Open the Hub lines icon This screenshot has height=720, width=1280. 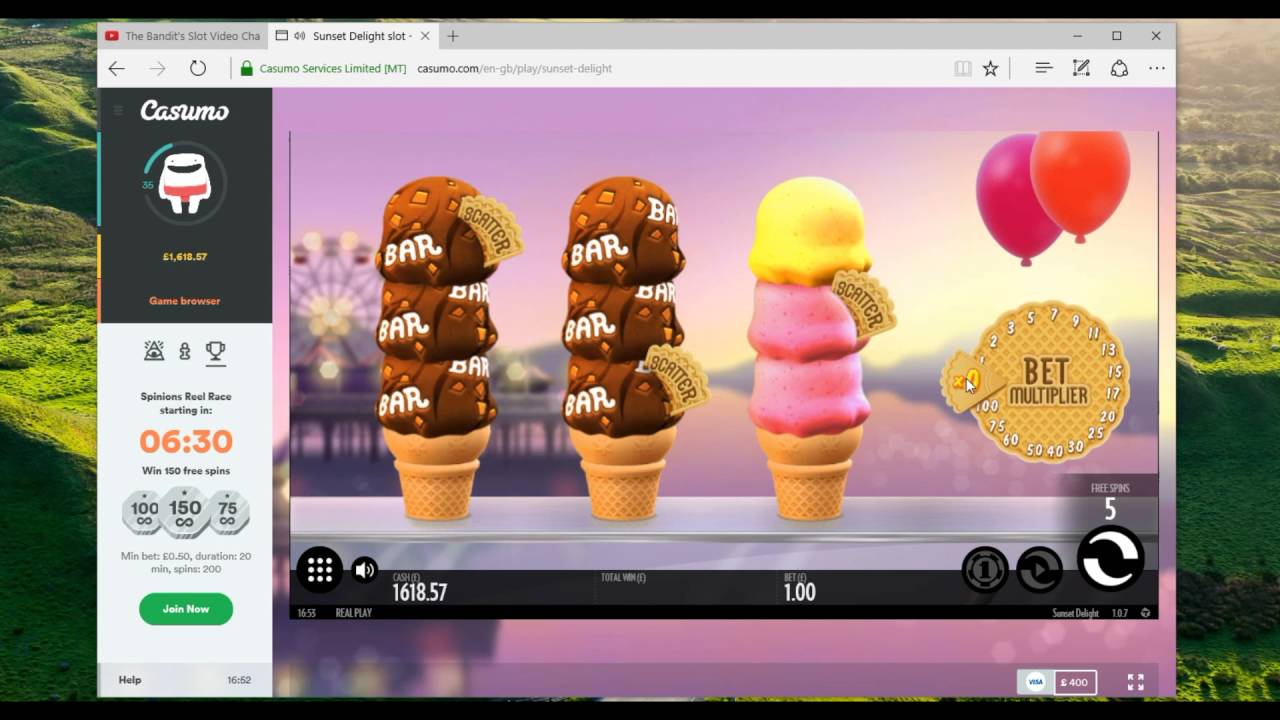click(x=1043, y=68)
